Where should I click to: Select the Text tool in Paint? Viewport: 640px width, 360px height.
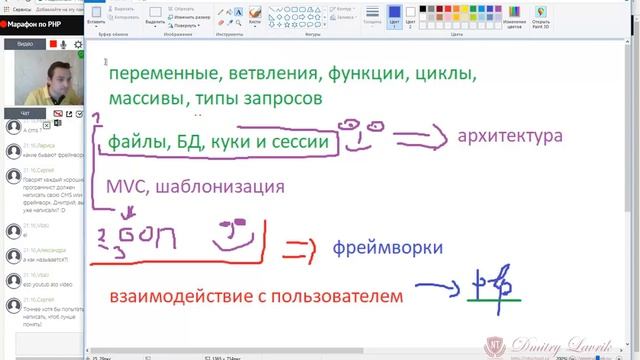point(239,12)
